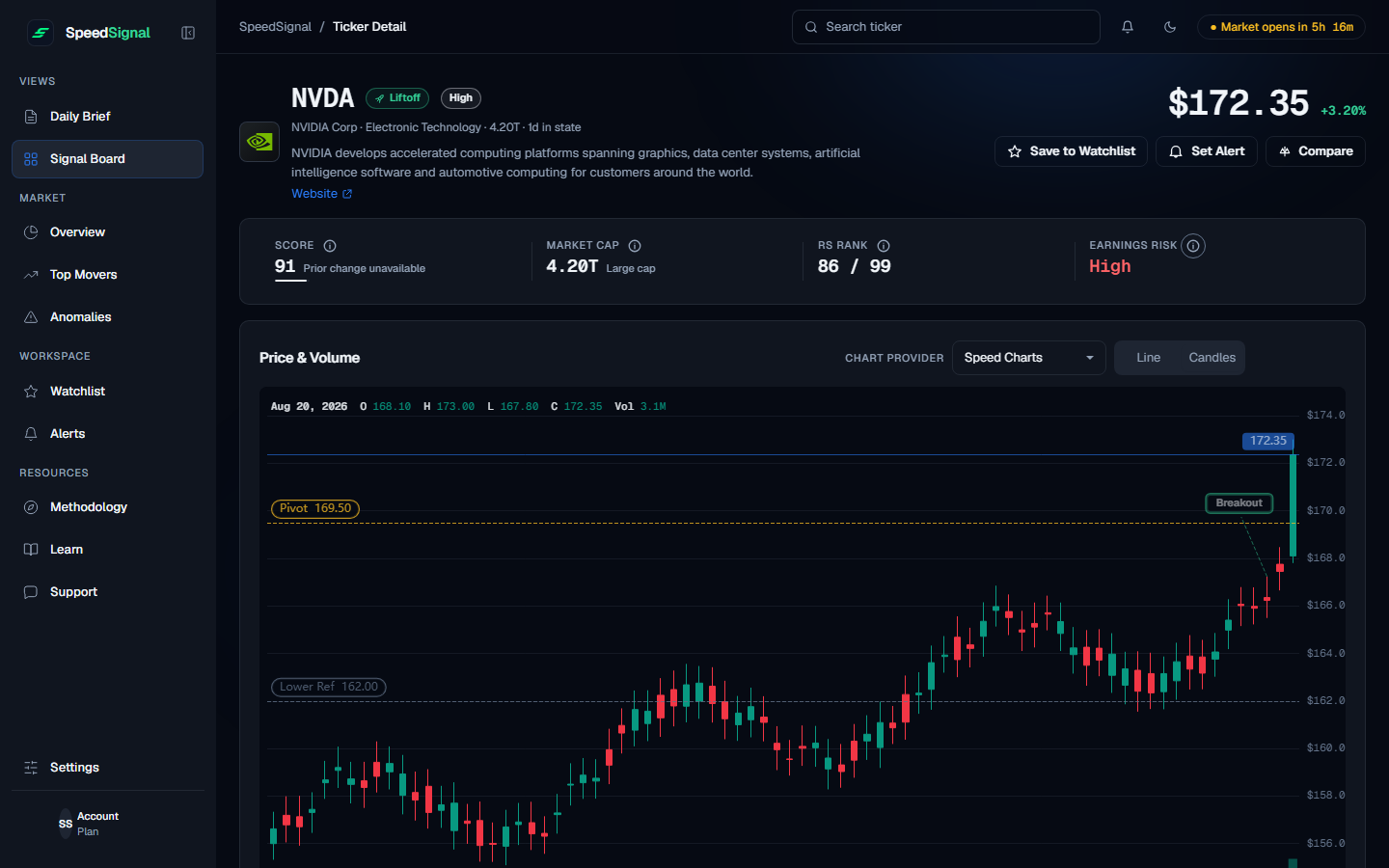Open NVIDIA Website link

tap(322, 194)
